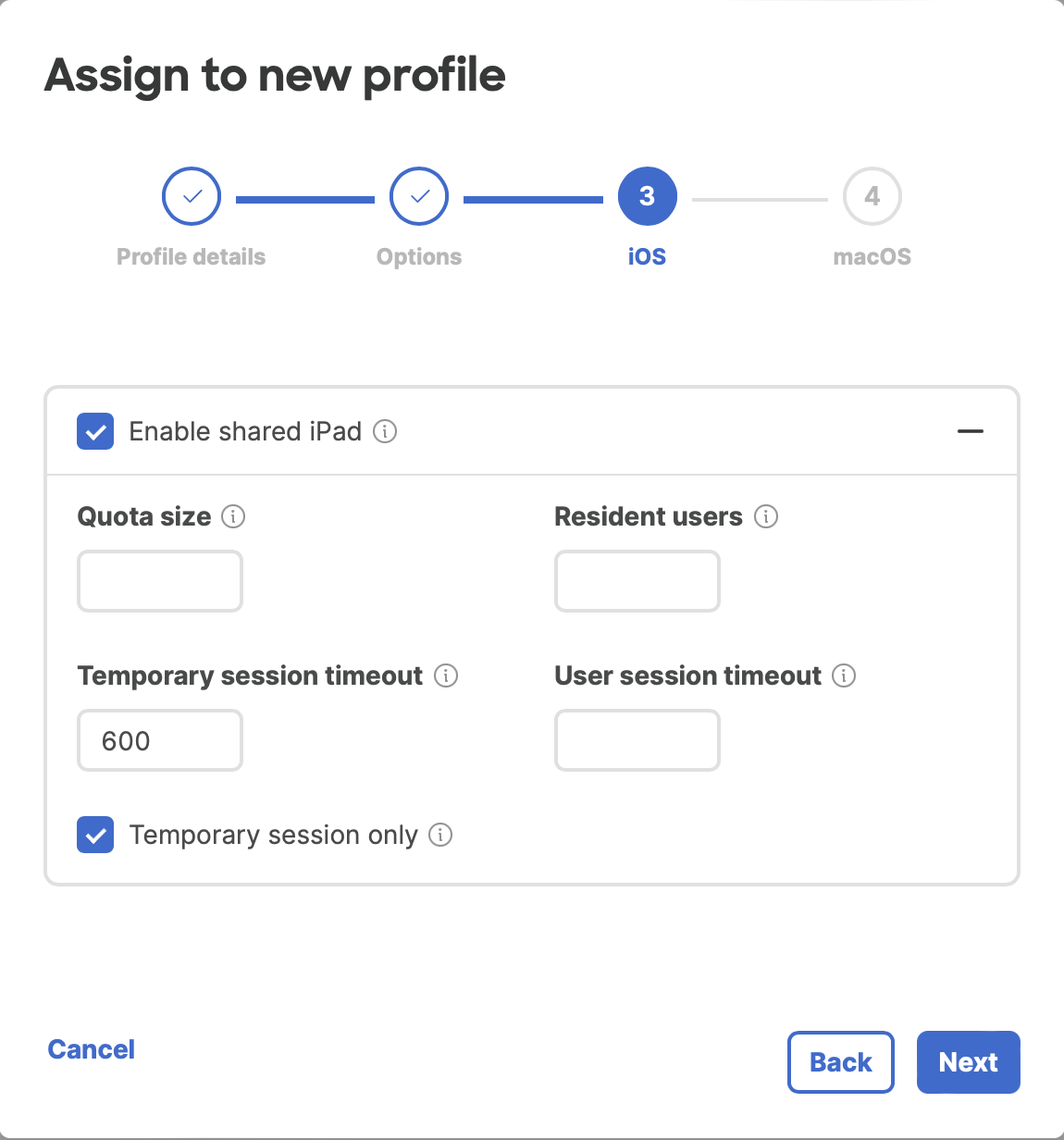
Task: Click the Temporary session timeout info icon
Action: pos(446,676)
